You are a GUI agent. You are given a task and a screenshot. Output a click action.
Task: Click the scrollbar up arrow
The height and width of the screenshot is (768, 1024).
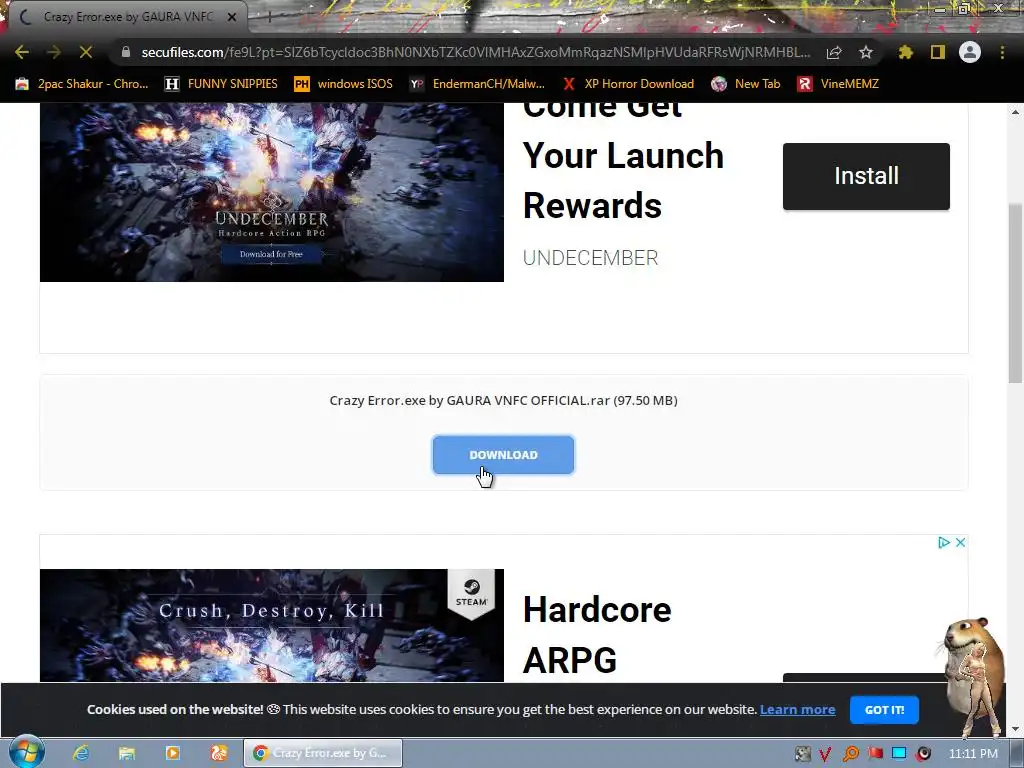(1015, 112)
